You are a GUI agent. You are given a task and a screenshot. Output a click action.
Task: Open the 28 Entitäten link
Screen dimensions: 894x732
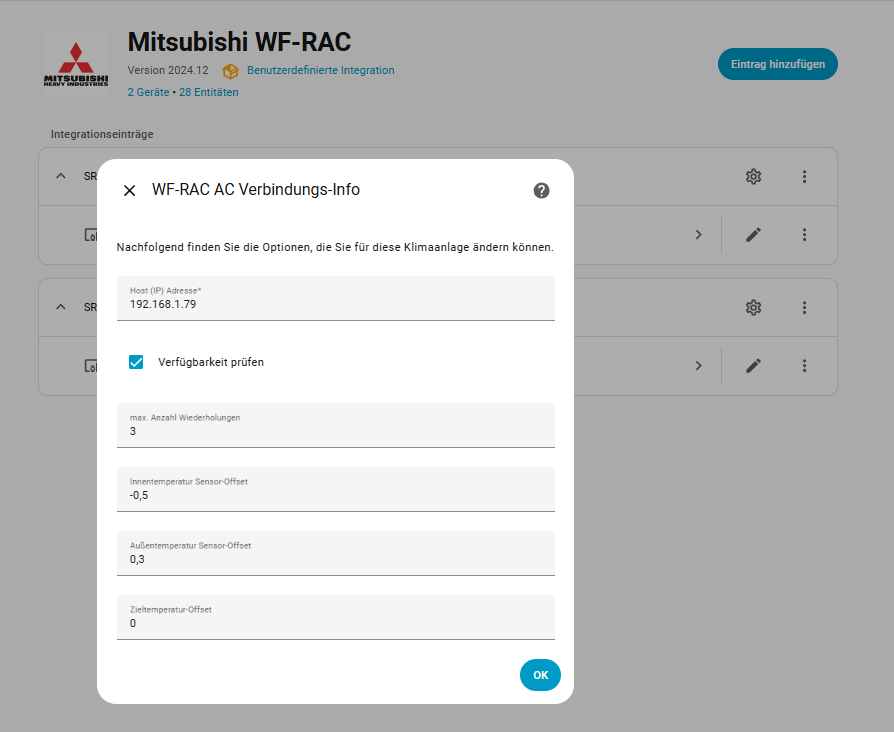pyautogui.click(x=209, y=92)
